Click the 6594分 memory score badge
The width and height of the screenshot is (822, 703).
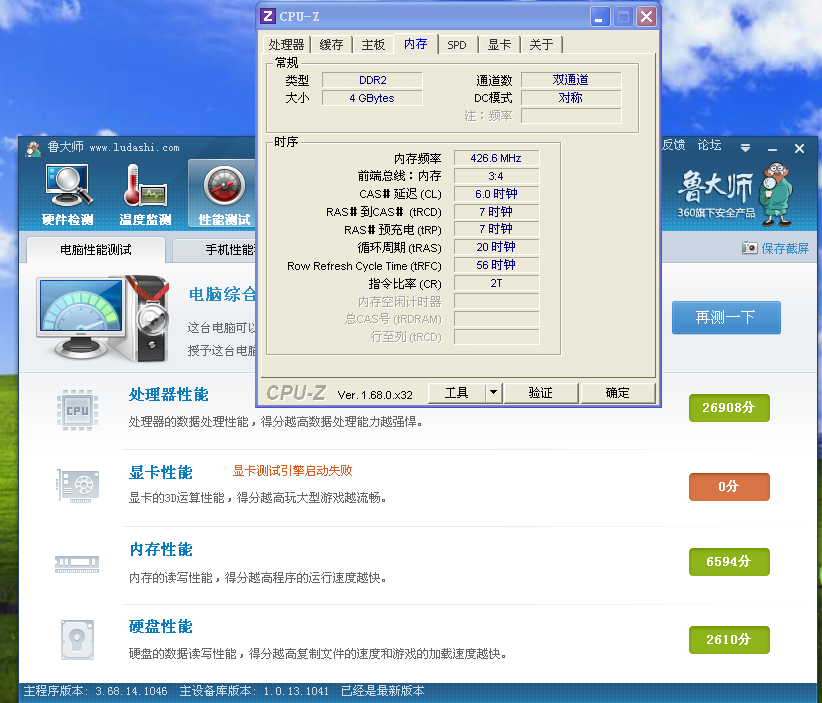click(729, 561)
